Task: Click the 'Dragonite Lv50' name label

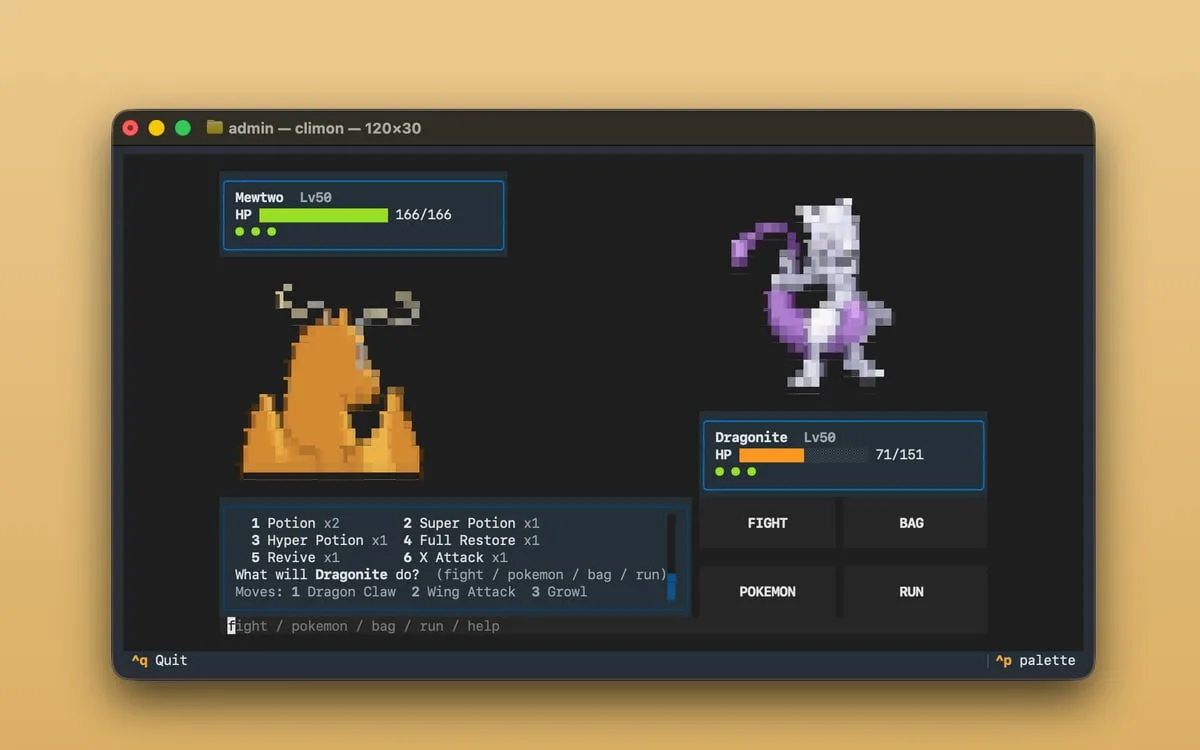Action: coord(775,437)
